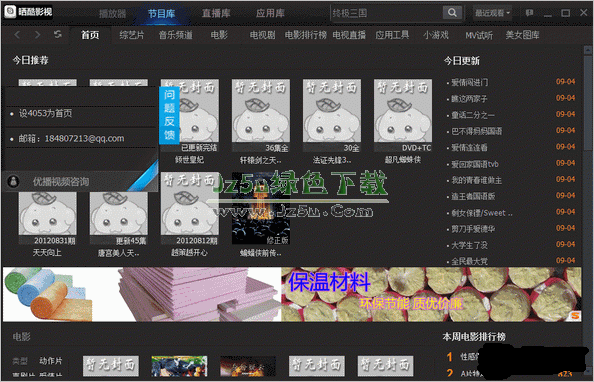Expand the 最近观看 dropdown
Image resolution: width=594 pixels, height=382 pixels.
click(x=492, y=13)
